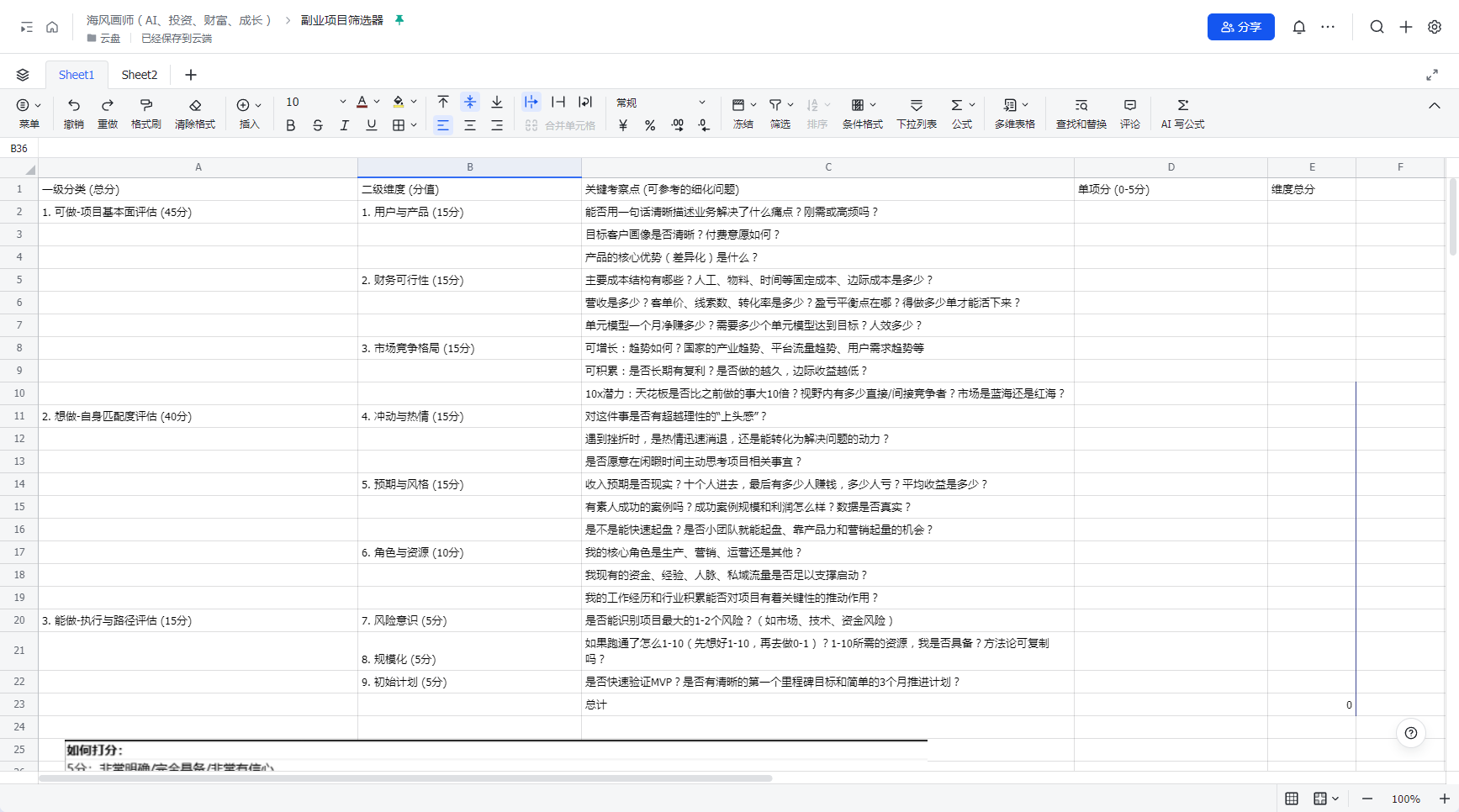1459x812 pixels.
Task: Toggle italic text style
Action: click(x=344, y=125)
